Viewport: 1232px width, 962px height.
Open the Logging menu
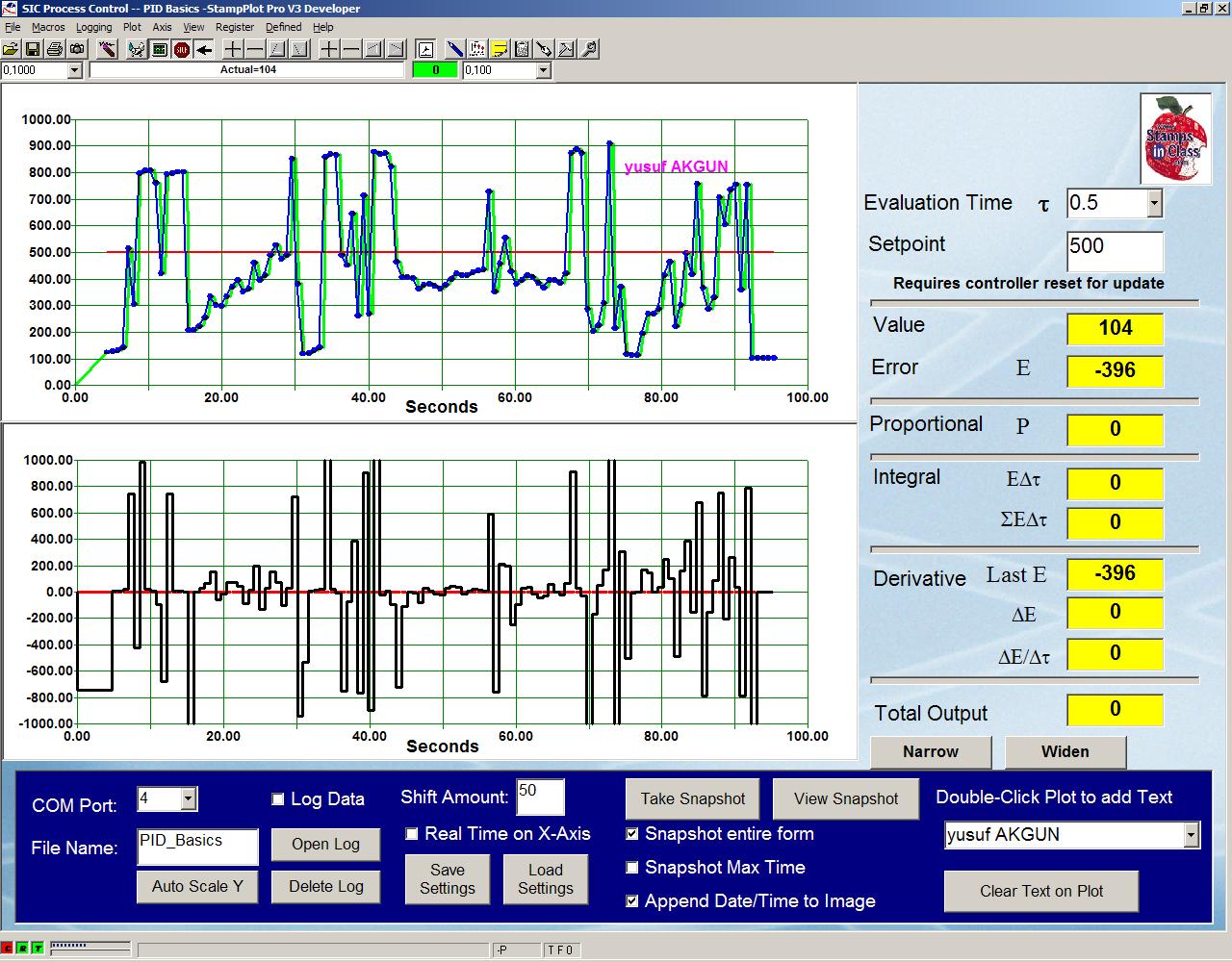click(93, 27)
